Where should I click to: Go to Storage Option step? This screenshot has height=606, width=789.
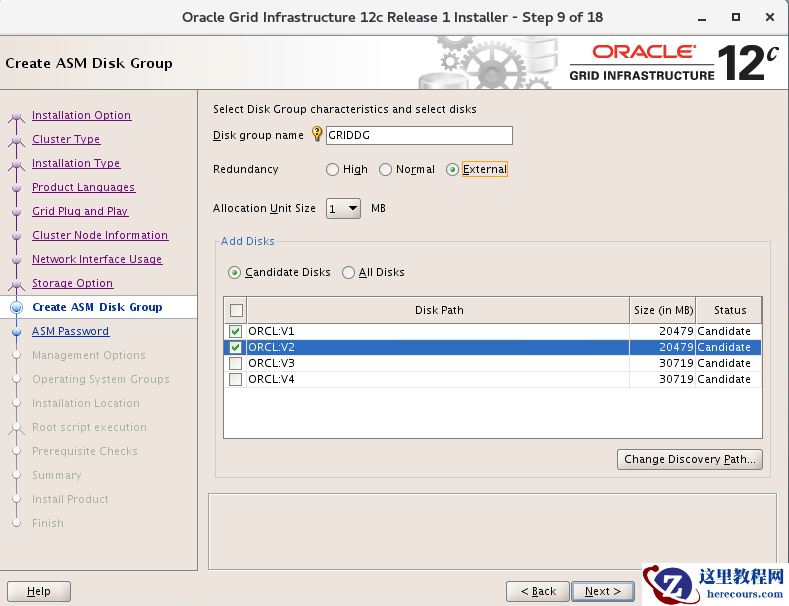tap(72, 283)
